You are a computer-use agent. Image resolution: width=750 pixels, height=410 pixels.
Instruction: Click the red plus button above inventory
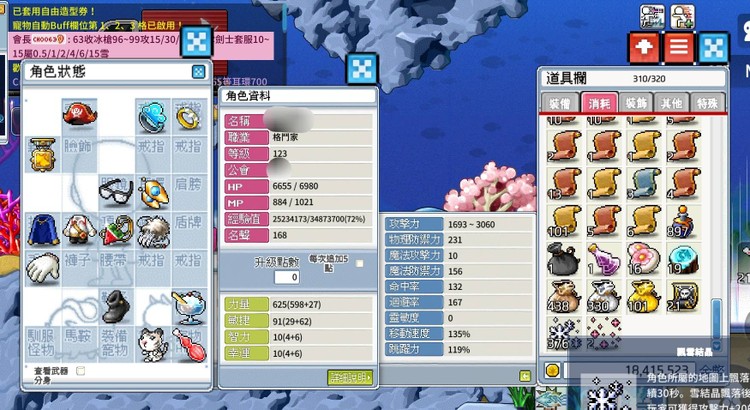(x=644, y=47)
